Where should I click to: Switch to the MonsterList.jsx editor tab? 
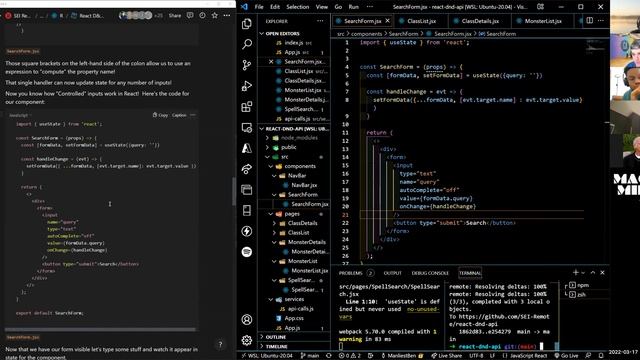(x=543, y=21)
